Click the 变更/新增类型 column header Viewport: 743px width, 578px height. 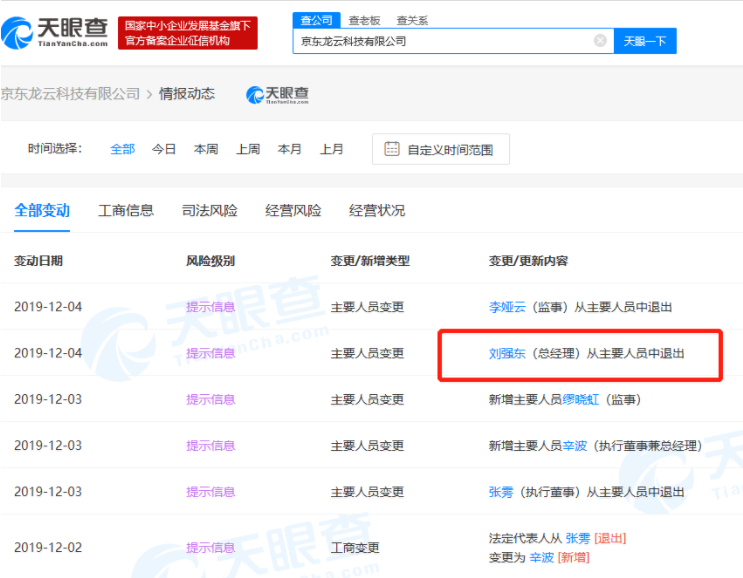click(370, 261)
